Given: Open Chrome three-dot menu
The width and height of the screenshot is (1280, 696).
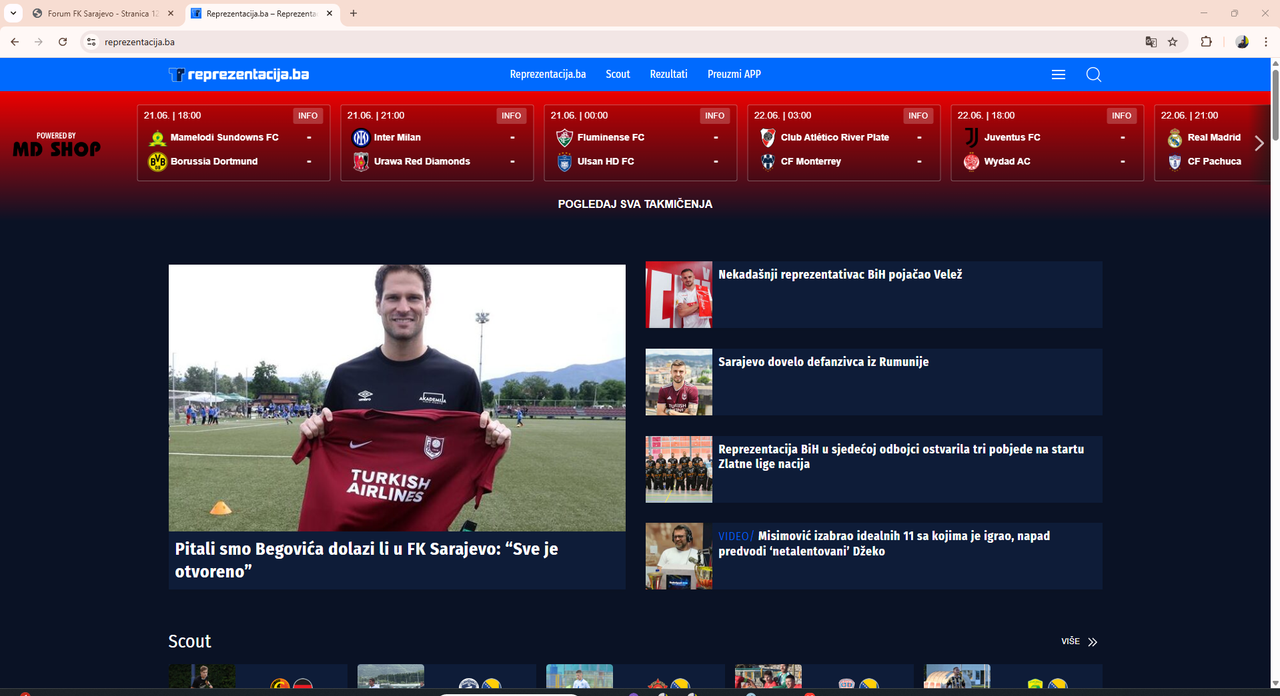Looking at the screenshot, I should [1265, 42].
